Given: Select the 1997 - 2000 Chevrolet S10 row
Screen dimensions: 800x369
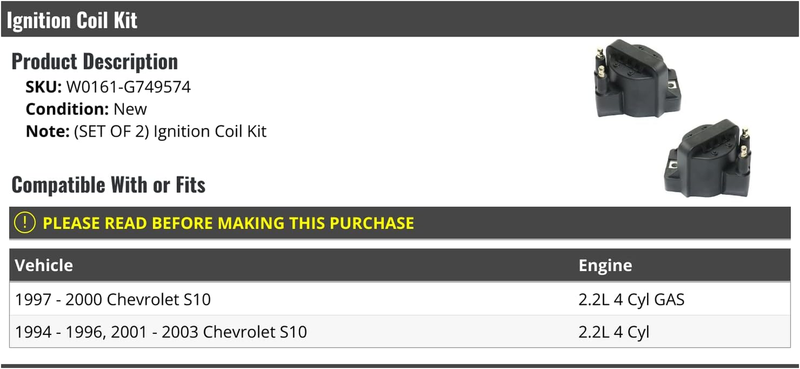Looking at the screenshot, I should [x=400, y=300].
